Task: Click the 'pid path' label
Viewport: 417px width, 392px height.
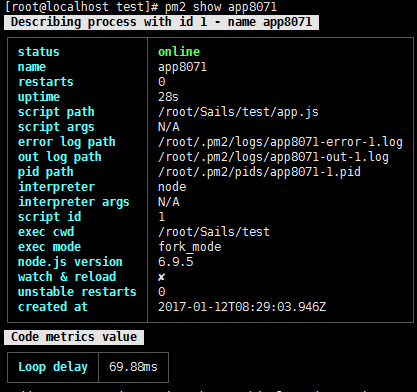Action: [x=45, y=172]
